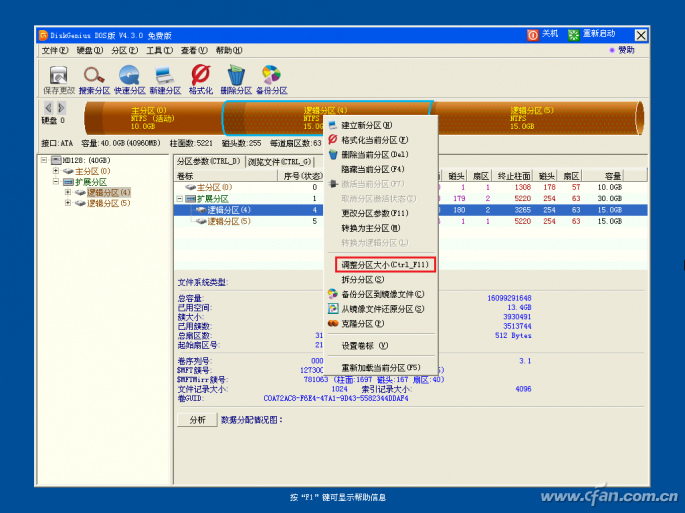Open the View (查看) menu
Image resolution: width=685 pixels, height=513 pixels.
[x=194, y=51]
